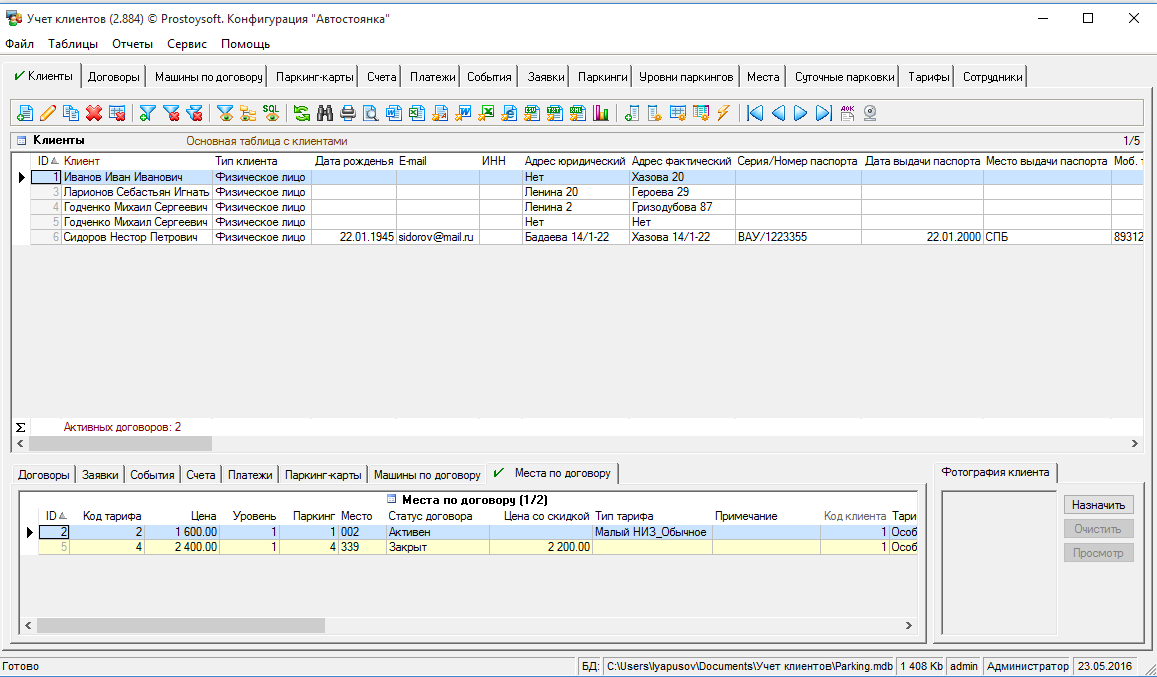Switch to the Тарифы tab
Screen dimensions: 1157x677
tap(929, 76)
